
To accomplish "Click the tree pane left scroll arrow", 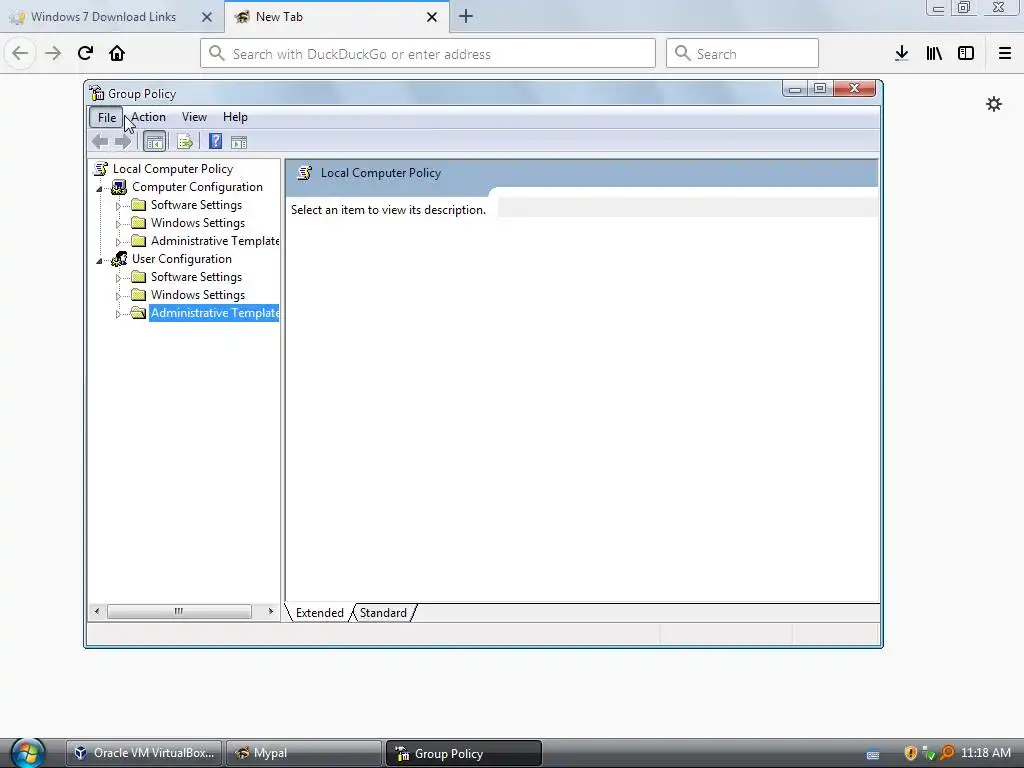I will tap(97, 611).
